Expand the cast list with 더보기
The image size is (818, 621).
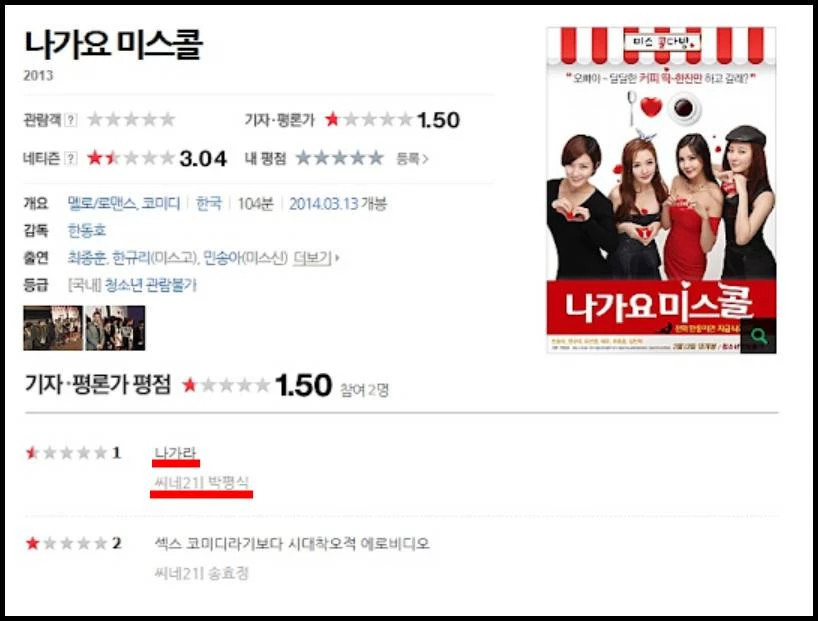(x=316, y=257)
